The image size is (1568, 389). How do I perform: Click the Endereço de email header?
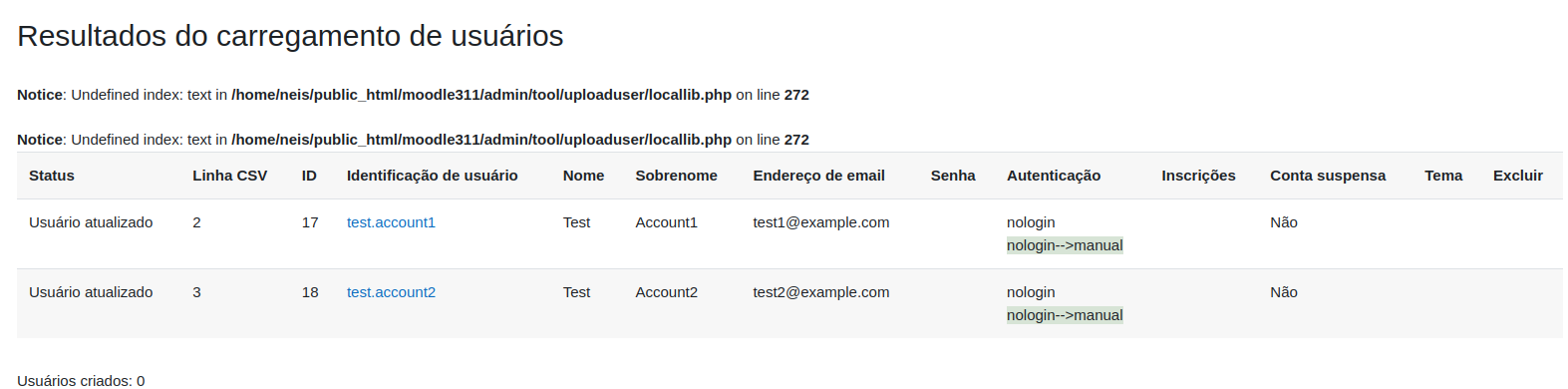pos(819,176)
